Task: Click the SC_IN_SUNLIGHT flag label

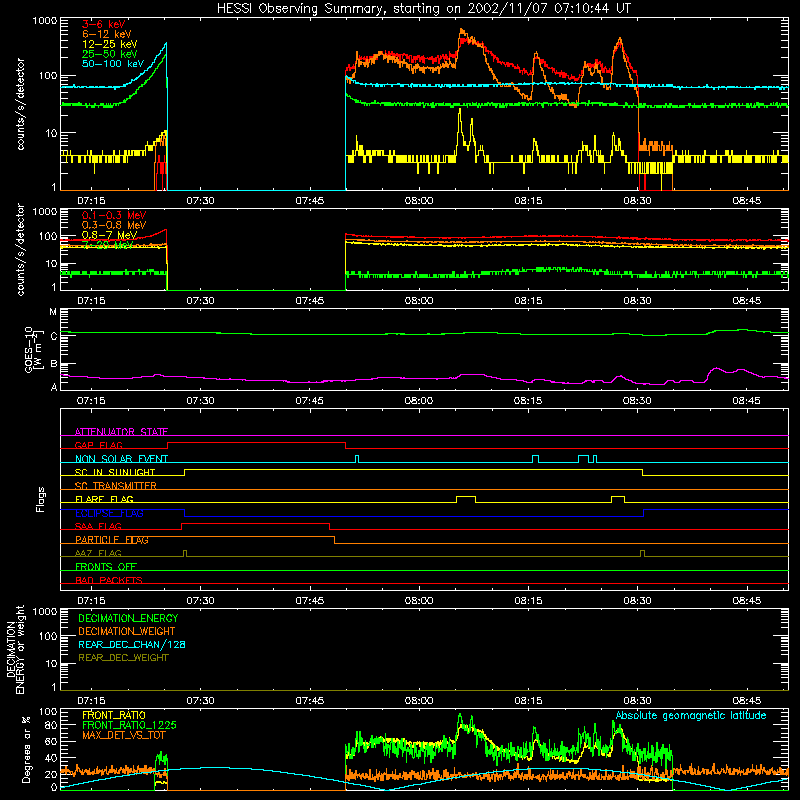Action: [x=115, y=472]
